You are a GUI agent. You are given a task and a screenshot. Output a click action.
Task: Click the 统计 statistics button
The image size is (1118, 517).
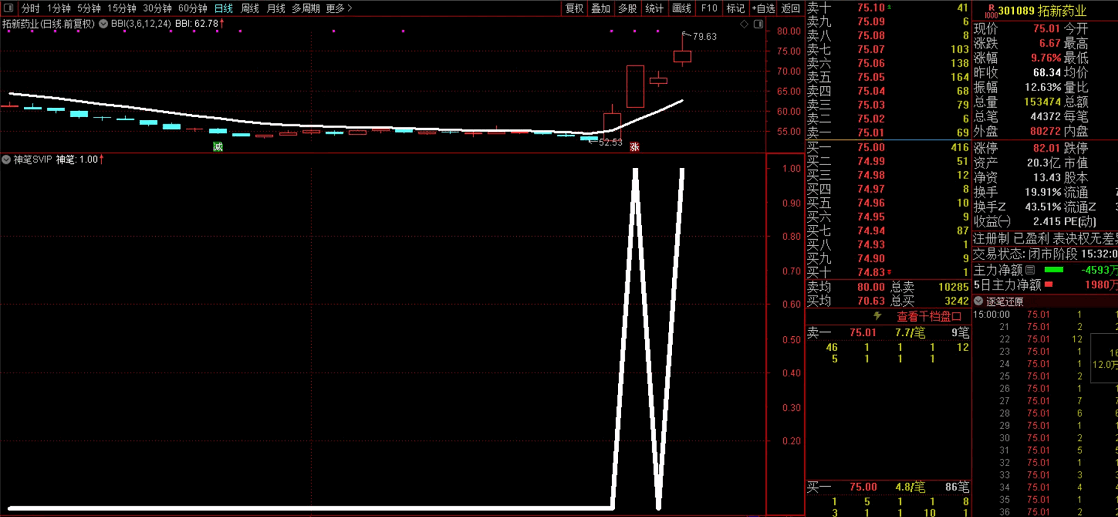(x=655, y=9)
